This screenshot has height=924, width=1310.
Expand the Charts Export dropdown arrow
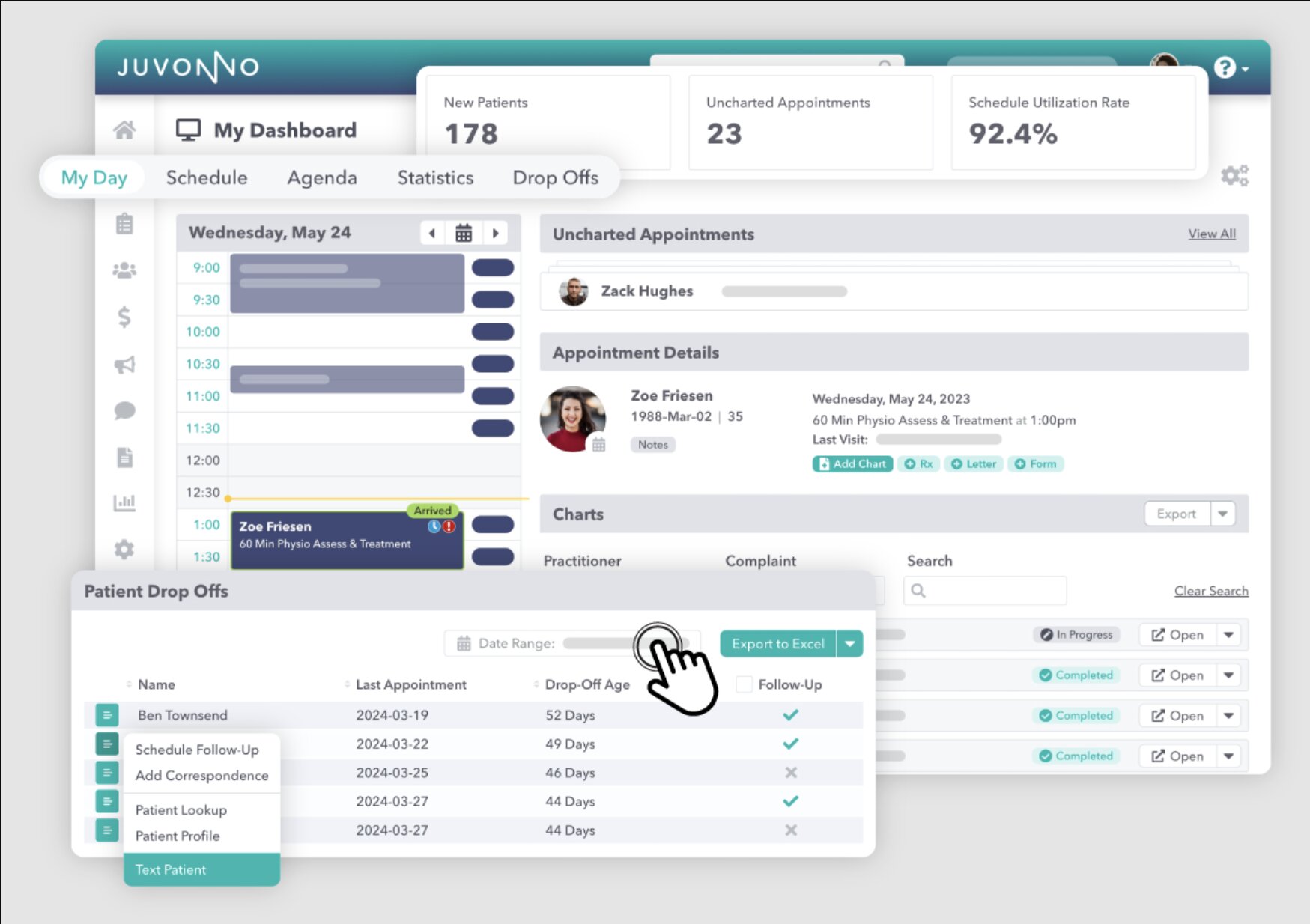pos(1222,514)
